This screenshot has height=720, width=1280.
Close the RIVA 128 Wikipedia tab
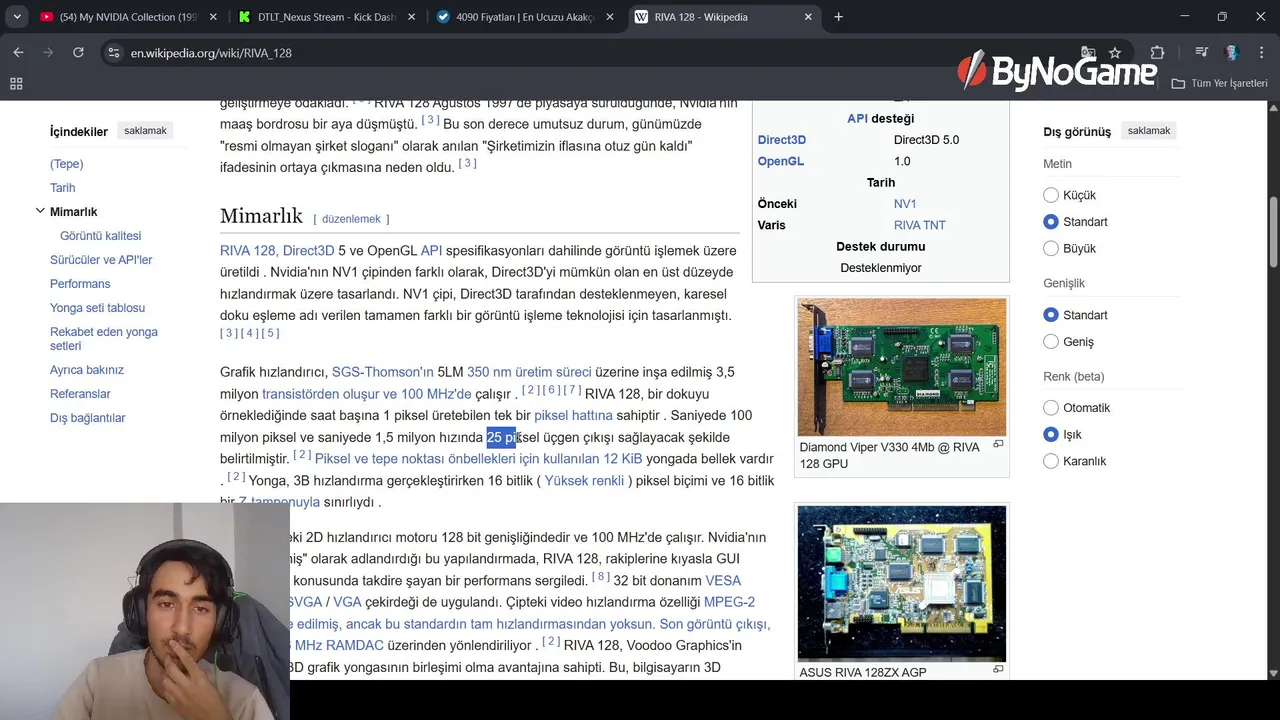(x=808, y=17)
